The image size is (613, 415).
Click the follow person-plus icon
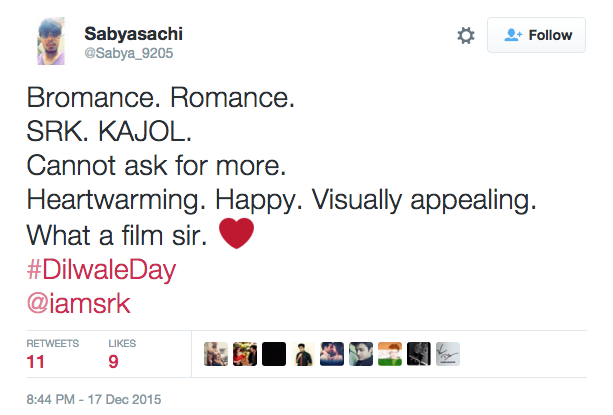tap(514, 35)
